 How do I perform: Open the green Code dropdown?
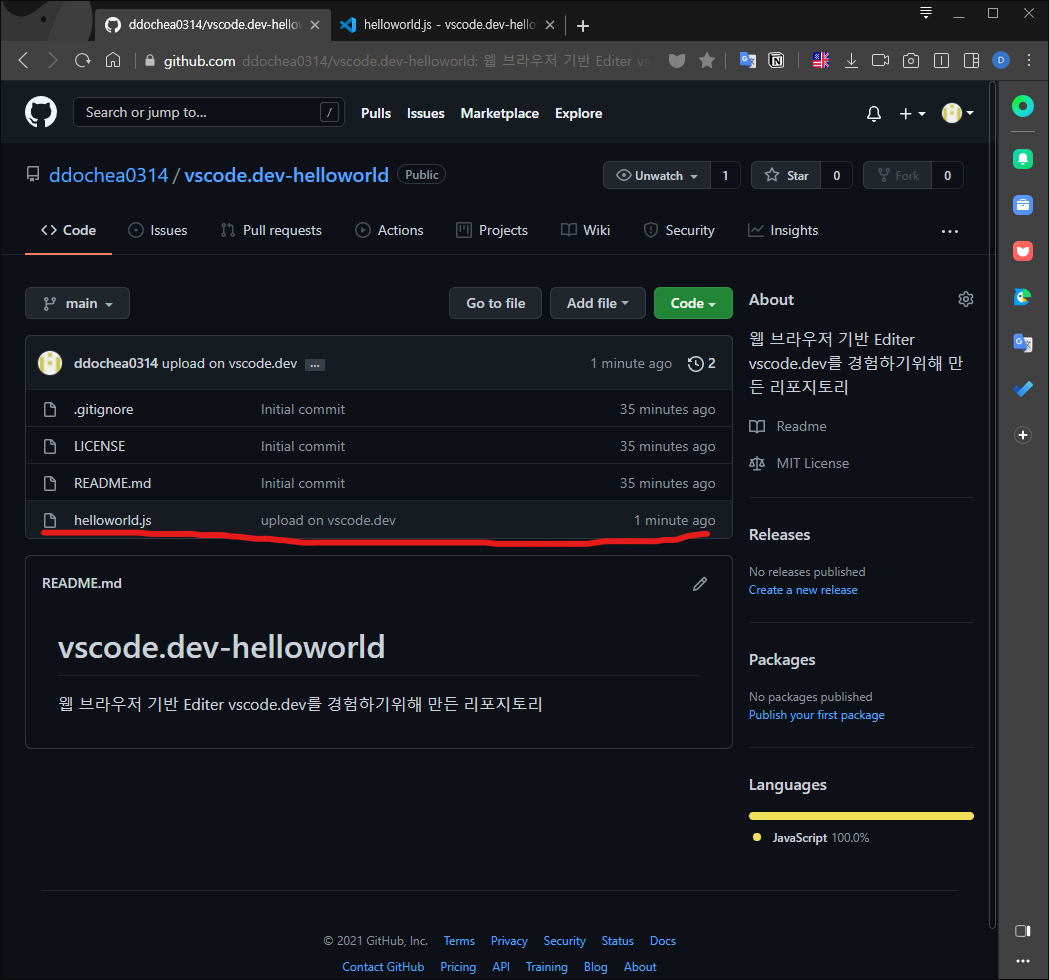pyautogui.click(x=693, y=304)
